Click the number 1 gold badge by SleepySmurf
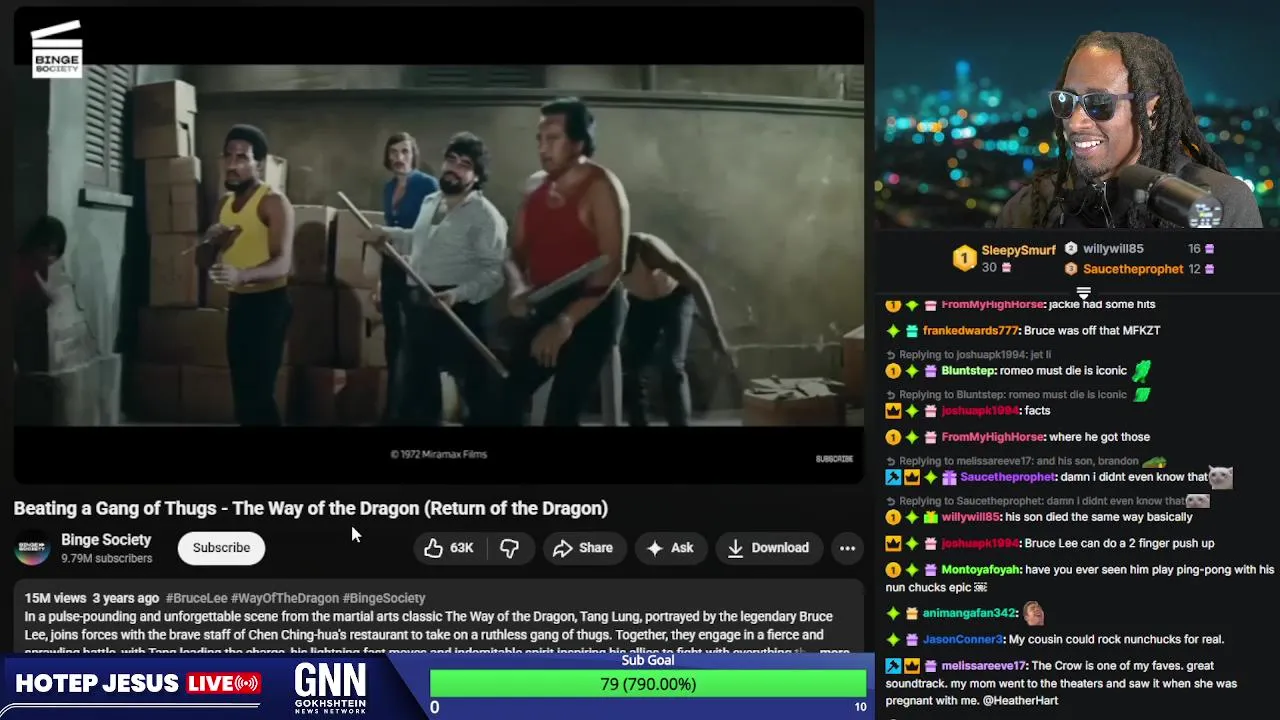The width and height of the screenshot is (1280, 720). [964, 258]
